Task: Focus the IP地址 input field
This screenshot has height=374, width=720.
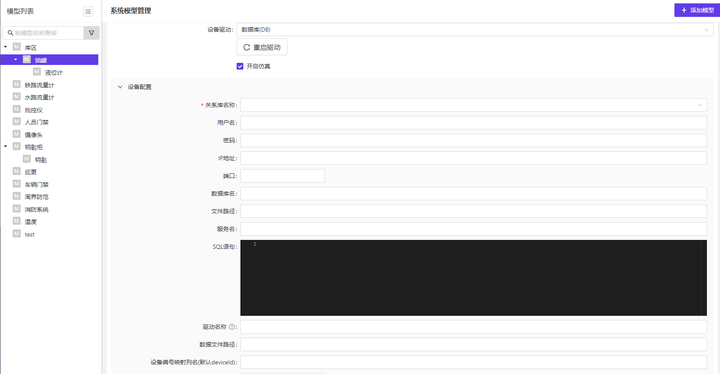Action: [x=473, y=158]
